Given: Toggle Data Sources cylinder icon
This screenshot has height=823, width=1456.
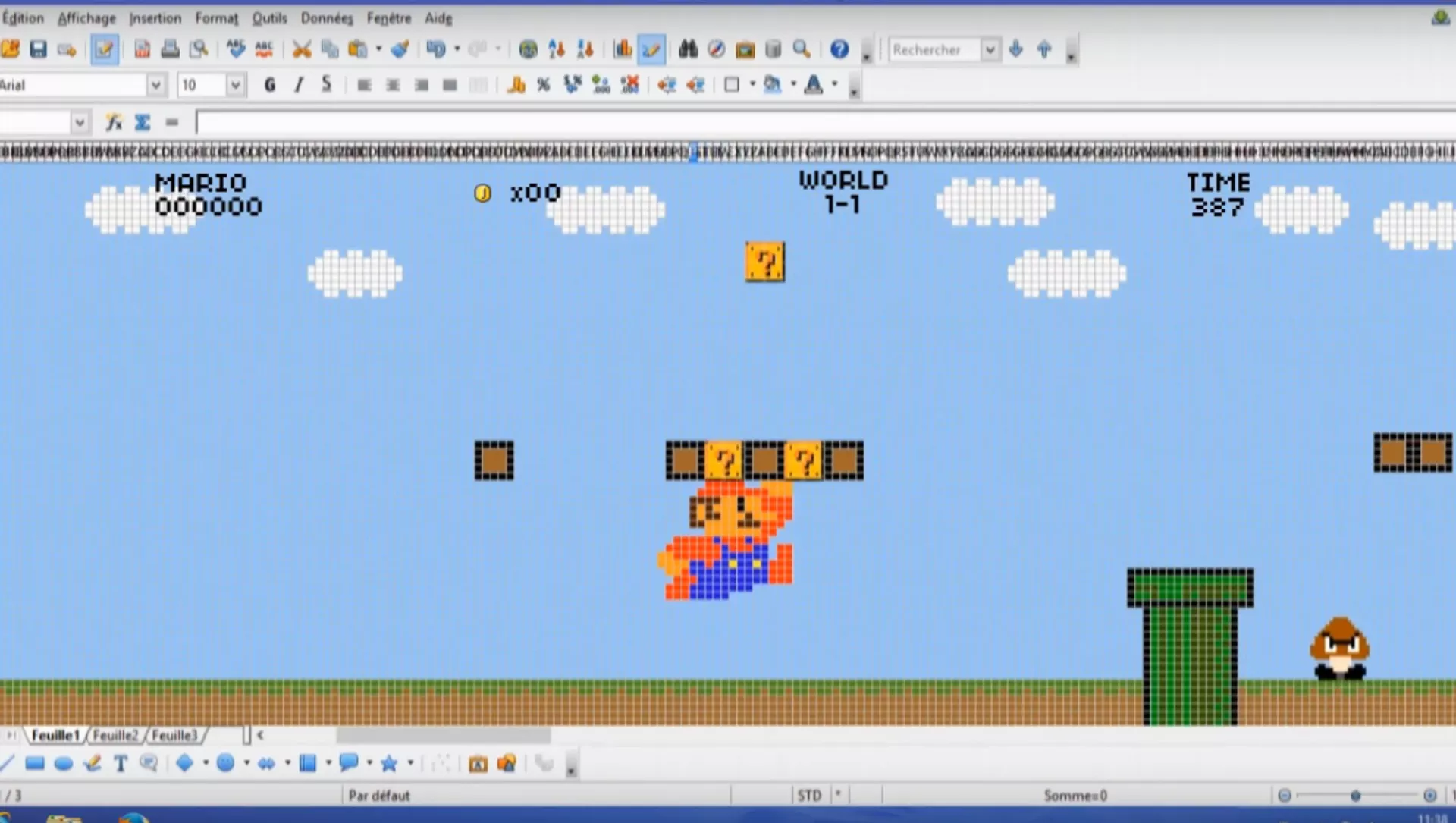Looking at the screenshot, I should pyautogui.click(x=773, y=50).
